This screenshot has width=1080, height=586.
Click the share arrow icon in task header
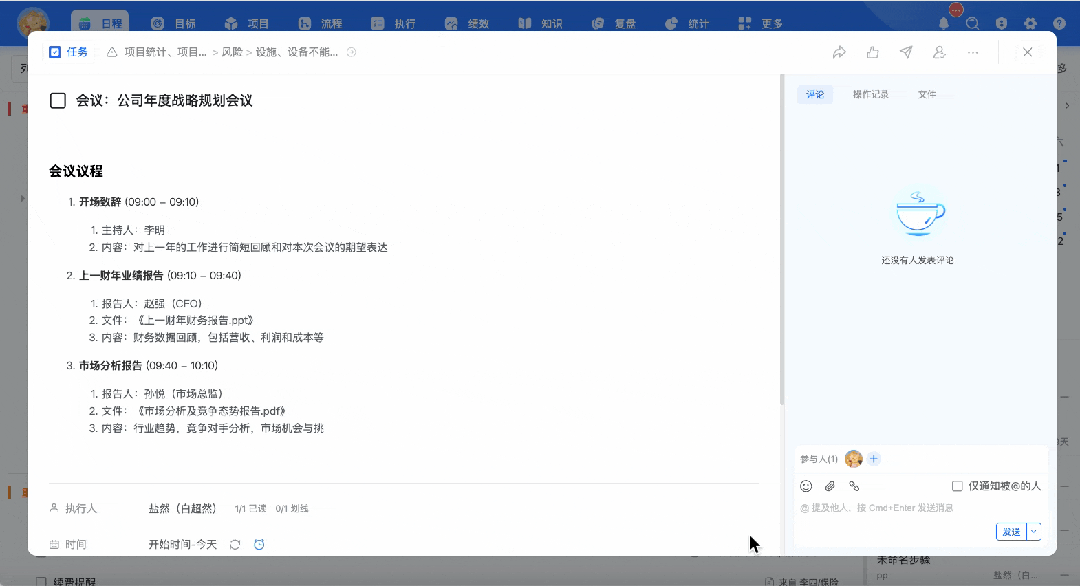[x=839, y=52]
